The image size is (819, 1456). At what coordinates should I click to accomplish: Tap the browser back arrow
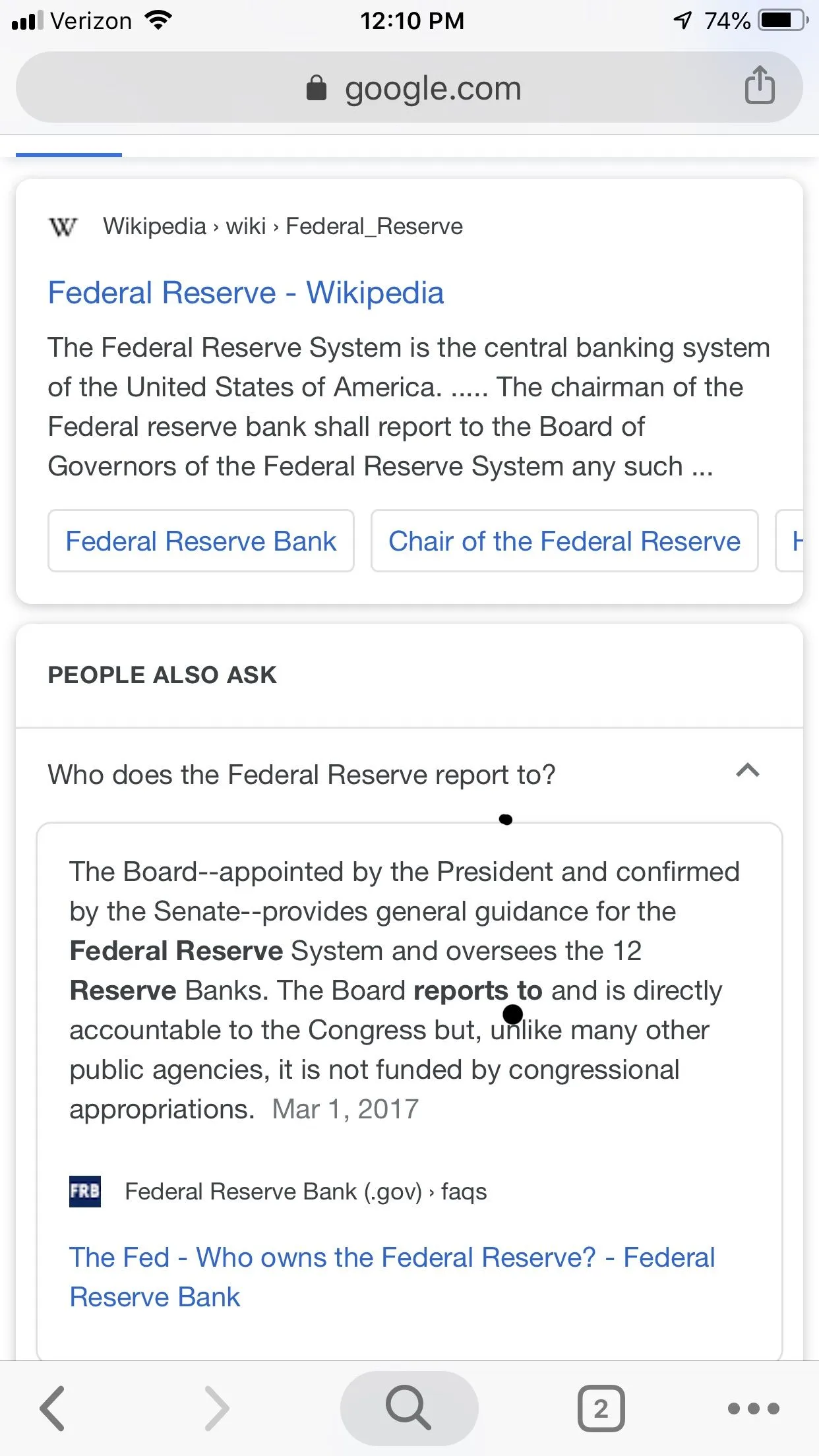tap(53, 1408)
